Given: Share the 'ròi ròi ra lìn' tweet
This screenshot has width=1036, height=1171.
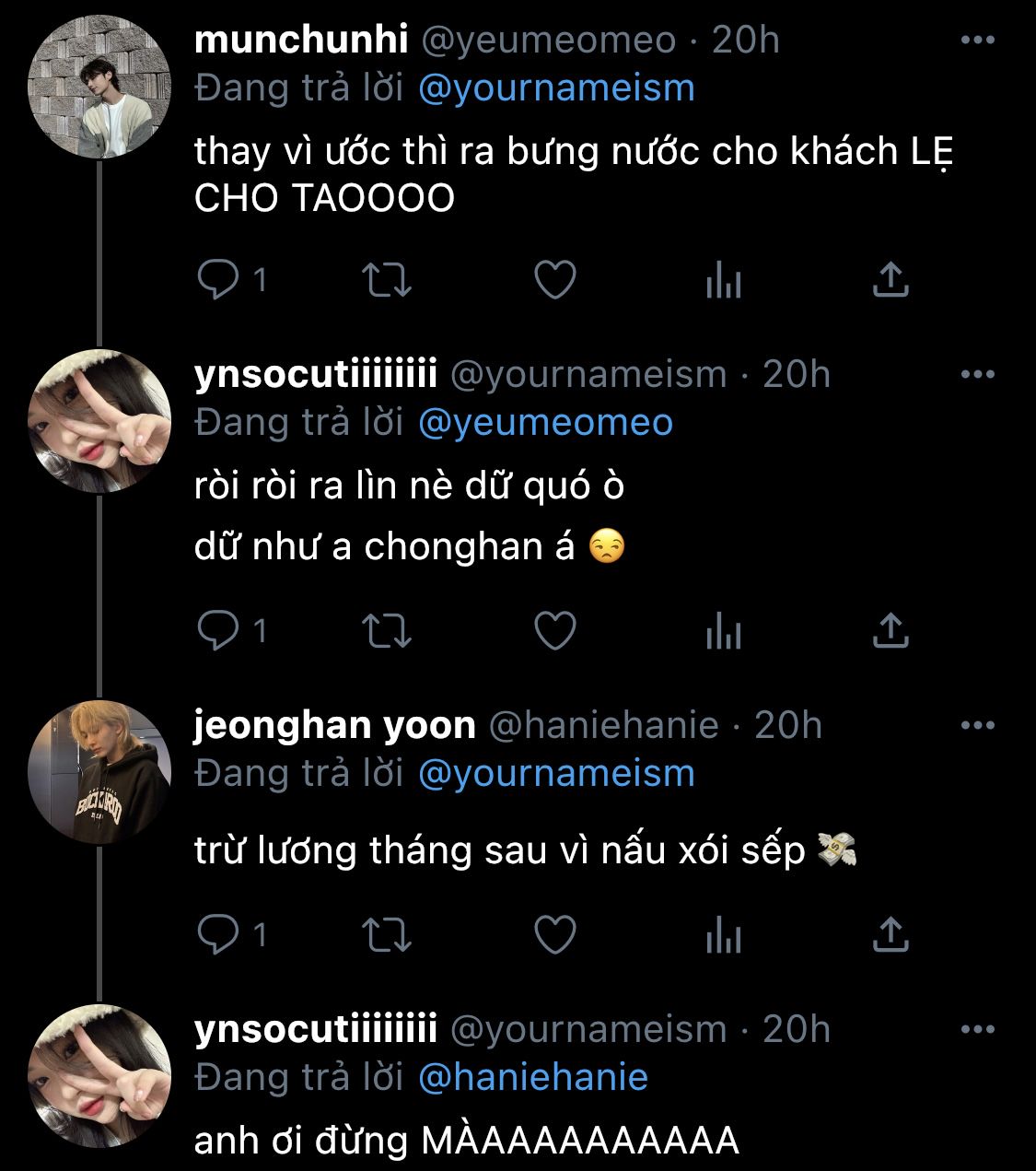Looking at the screenshot, I should pyautogui.click(x=890, y=631).
